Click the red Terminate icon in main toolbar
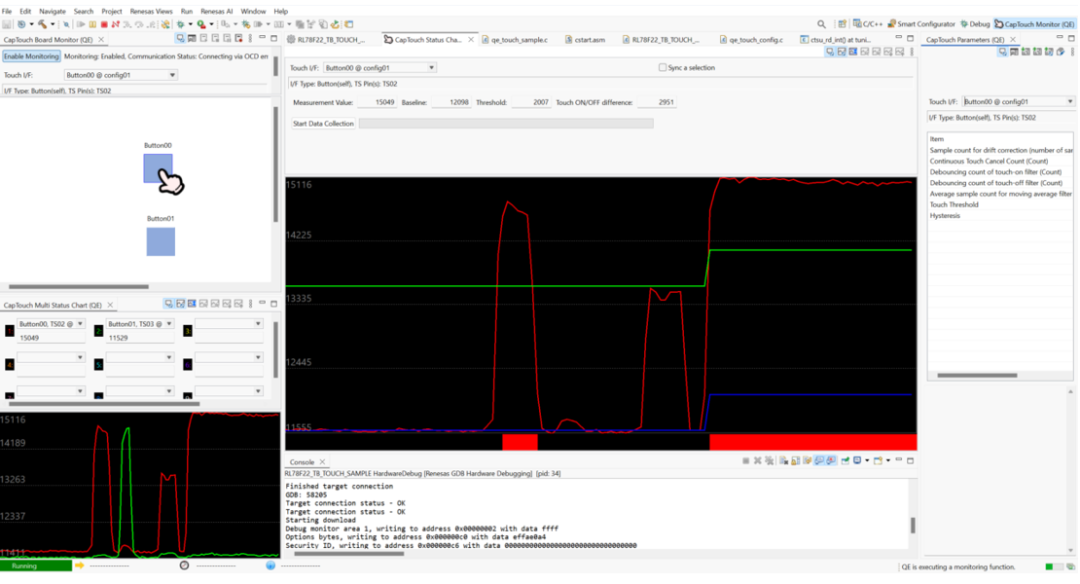1080x584 pixels. pyautogui.click(x=104, y=24)
